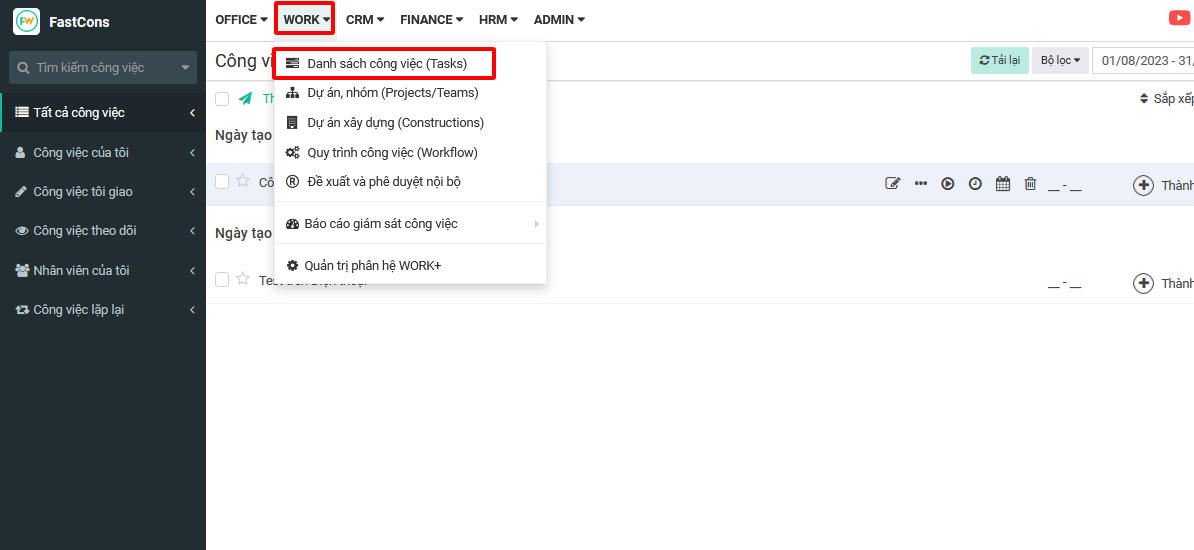Click the YouTube icon in top bar

[1180, 18]
